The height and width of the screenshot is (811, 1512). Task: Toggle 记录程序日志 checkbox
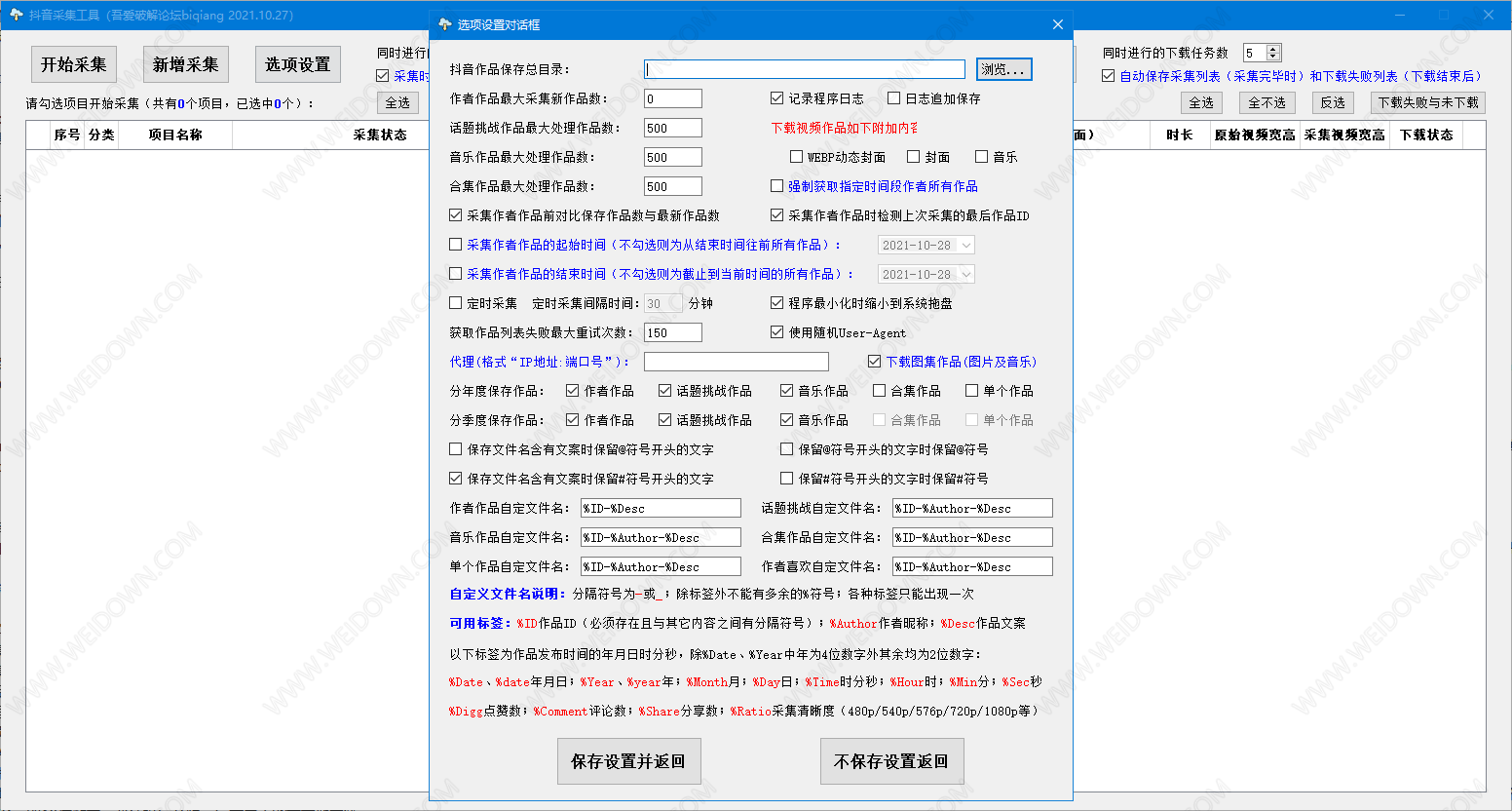tap(777, 98)
